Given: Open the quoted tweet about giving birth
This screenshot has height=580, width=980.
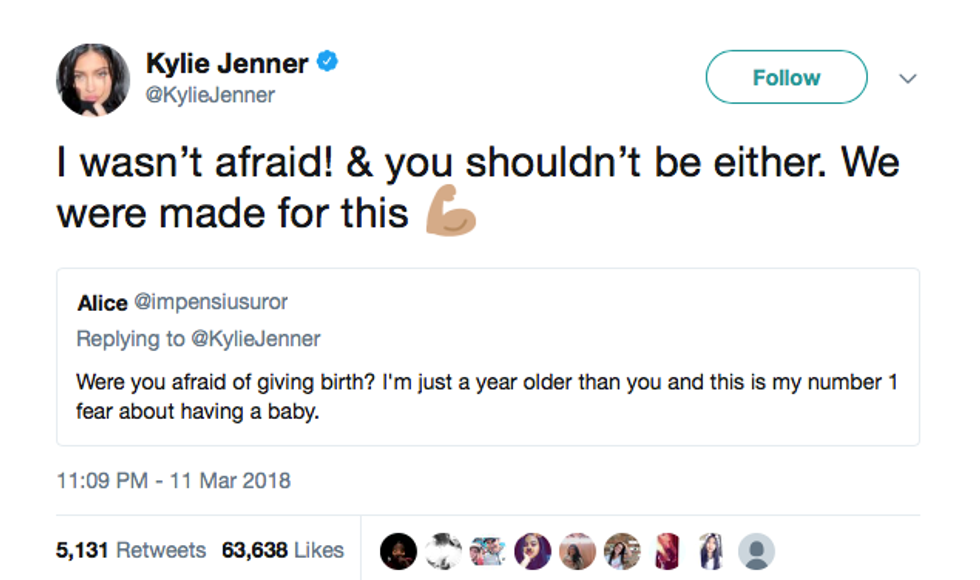Looking at the screenshot, I should (x=487, y=396).
